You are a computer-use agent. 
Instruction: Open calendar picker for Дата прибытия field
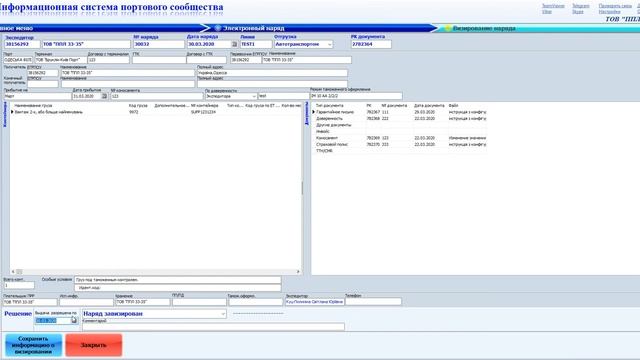click(104, 96)
